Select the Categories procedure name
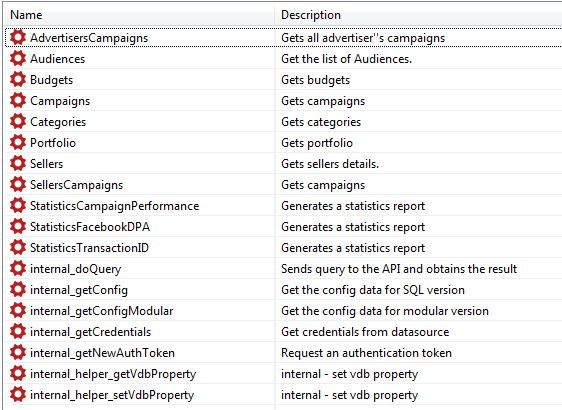 pyautogui.click(x=58, y=122)
